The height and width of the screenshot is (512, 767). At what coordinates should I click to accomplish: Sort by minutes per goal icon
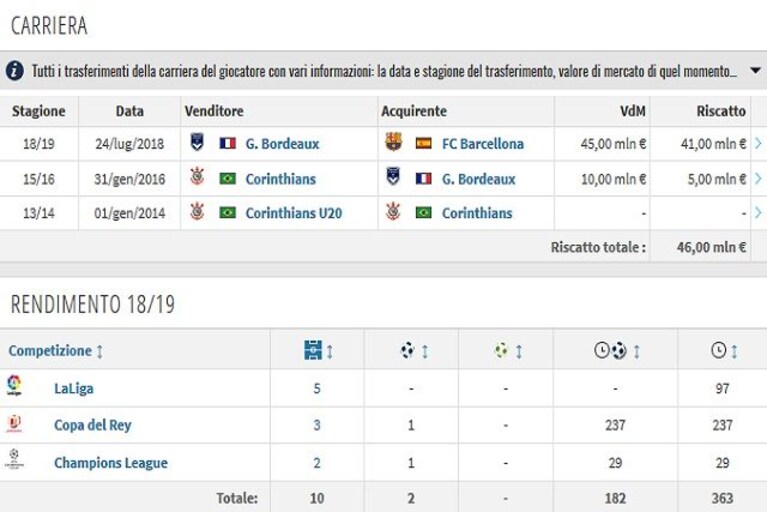coord(610,350)
